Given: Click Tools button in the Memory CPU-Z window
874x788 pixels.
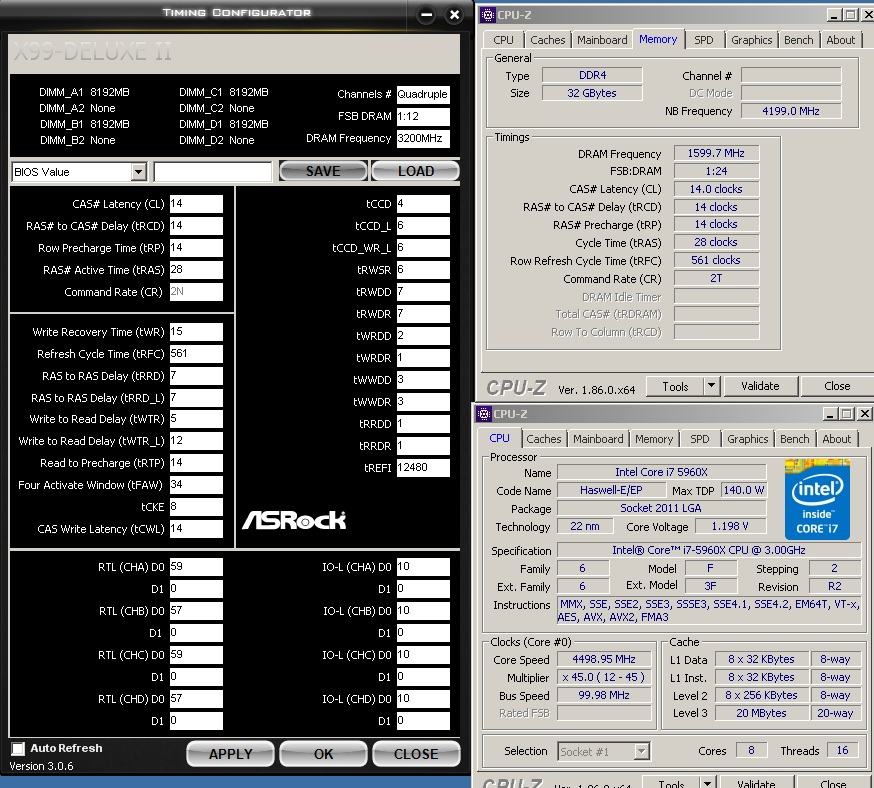Looking at the screenshot, I should [x=675, y=386].
